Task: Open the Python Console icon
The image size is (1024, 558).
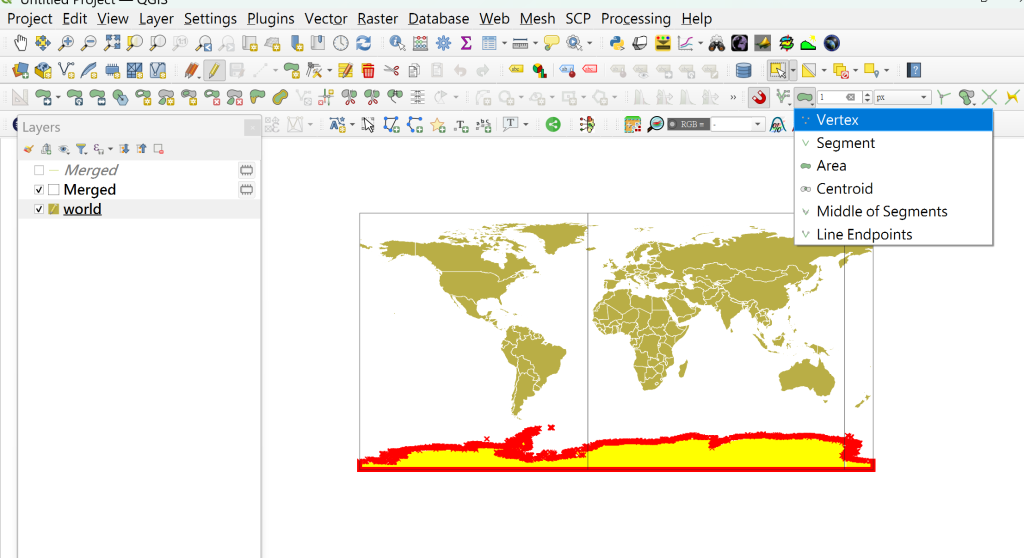Action: [616, 43]
